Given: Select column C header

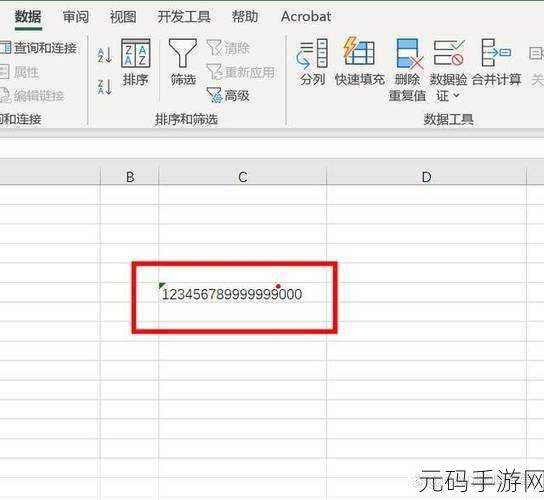Looking at the screenshot, I should pos(243,177).
